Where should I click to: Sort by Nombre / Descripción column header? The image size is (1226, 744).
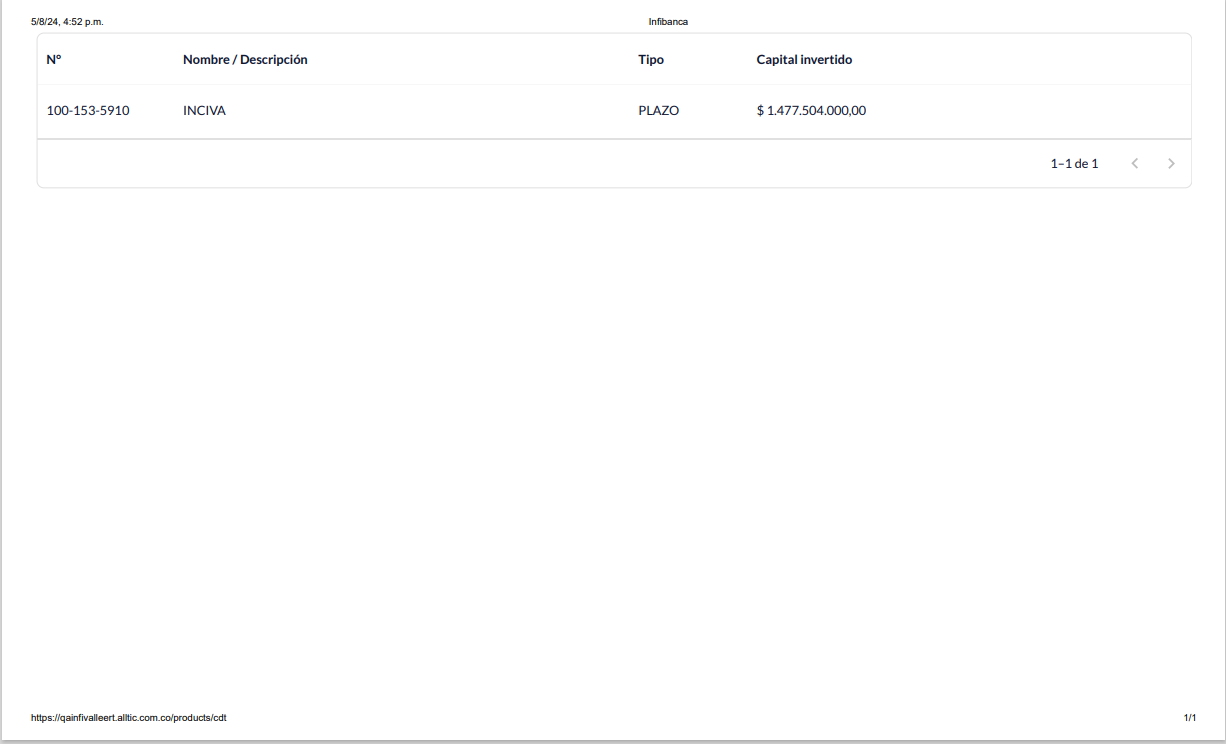pyautogui.click(x=245, y=60)
